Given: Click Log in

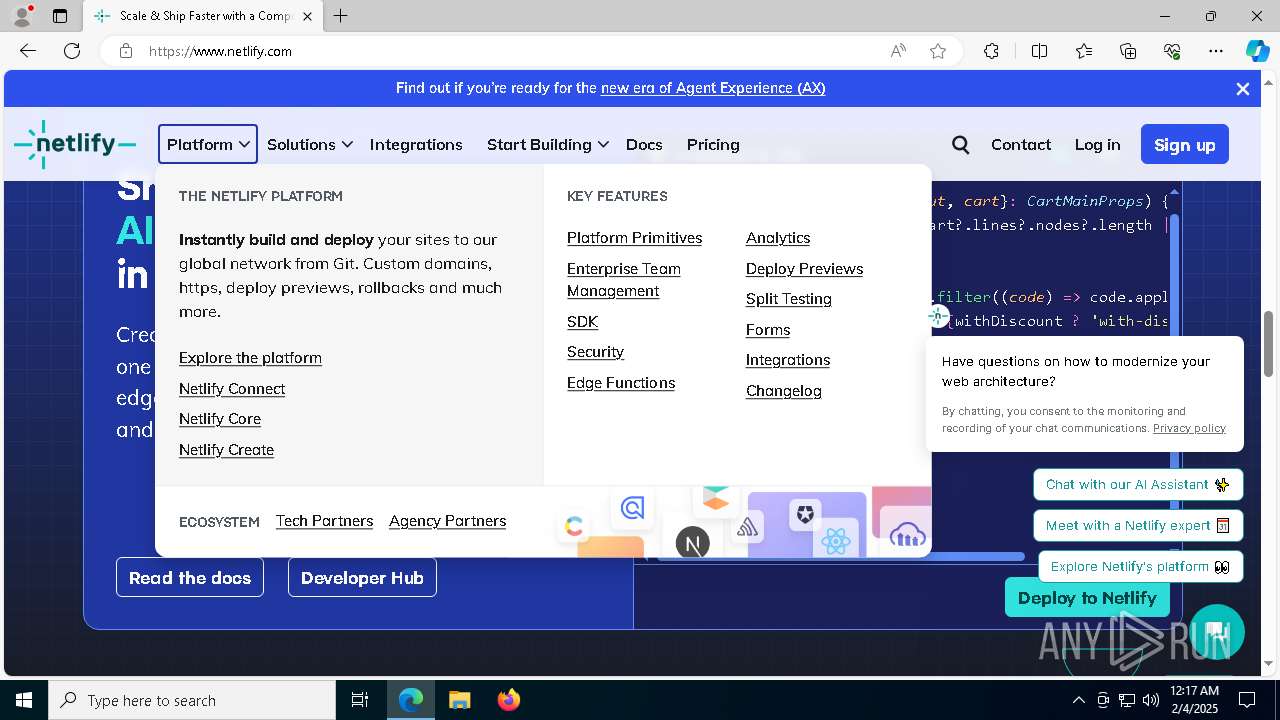Looking at the screenshot, I should (x=1097, y=144).
